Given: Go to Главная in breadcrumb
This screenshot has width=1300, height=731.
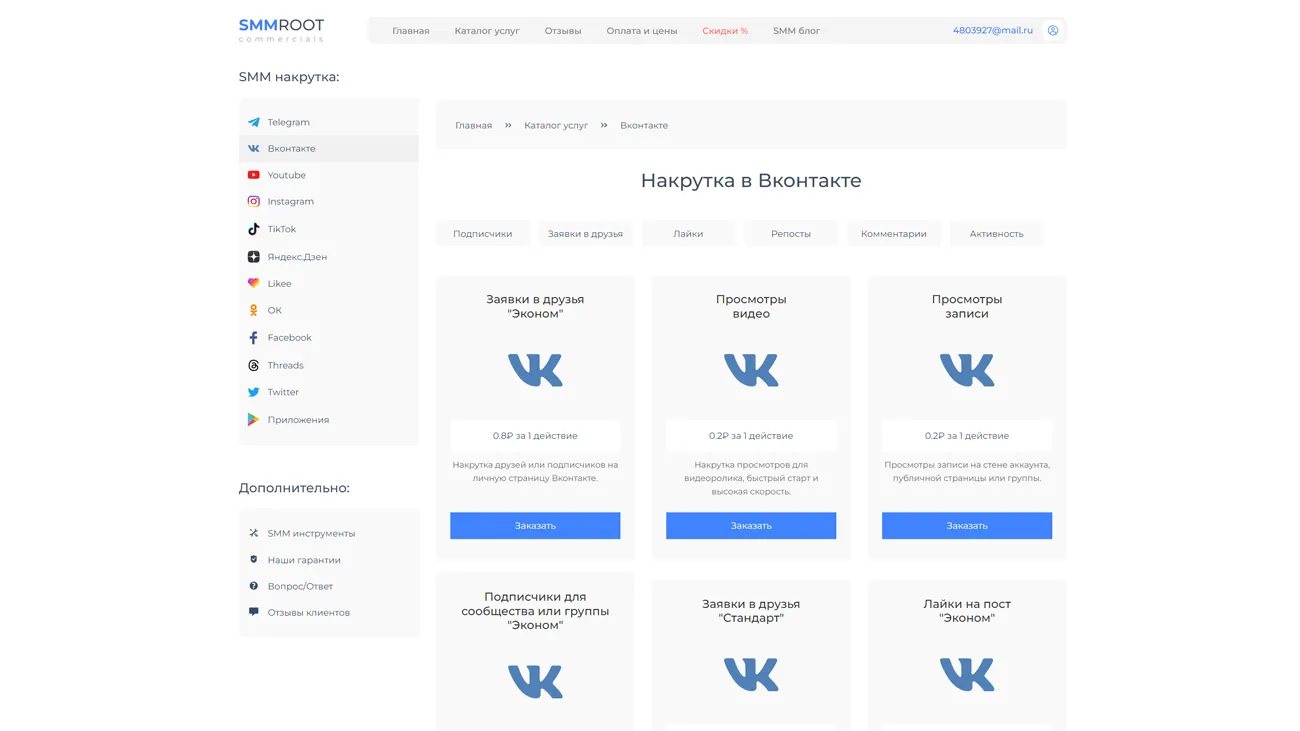Looking at the screenshot, I should pyautogui.click(x=473, y=126).
